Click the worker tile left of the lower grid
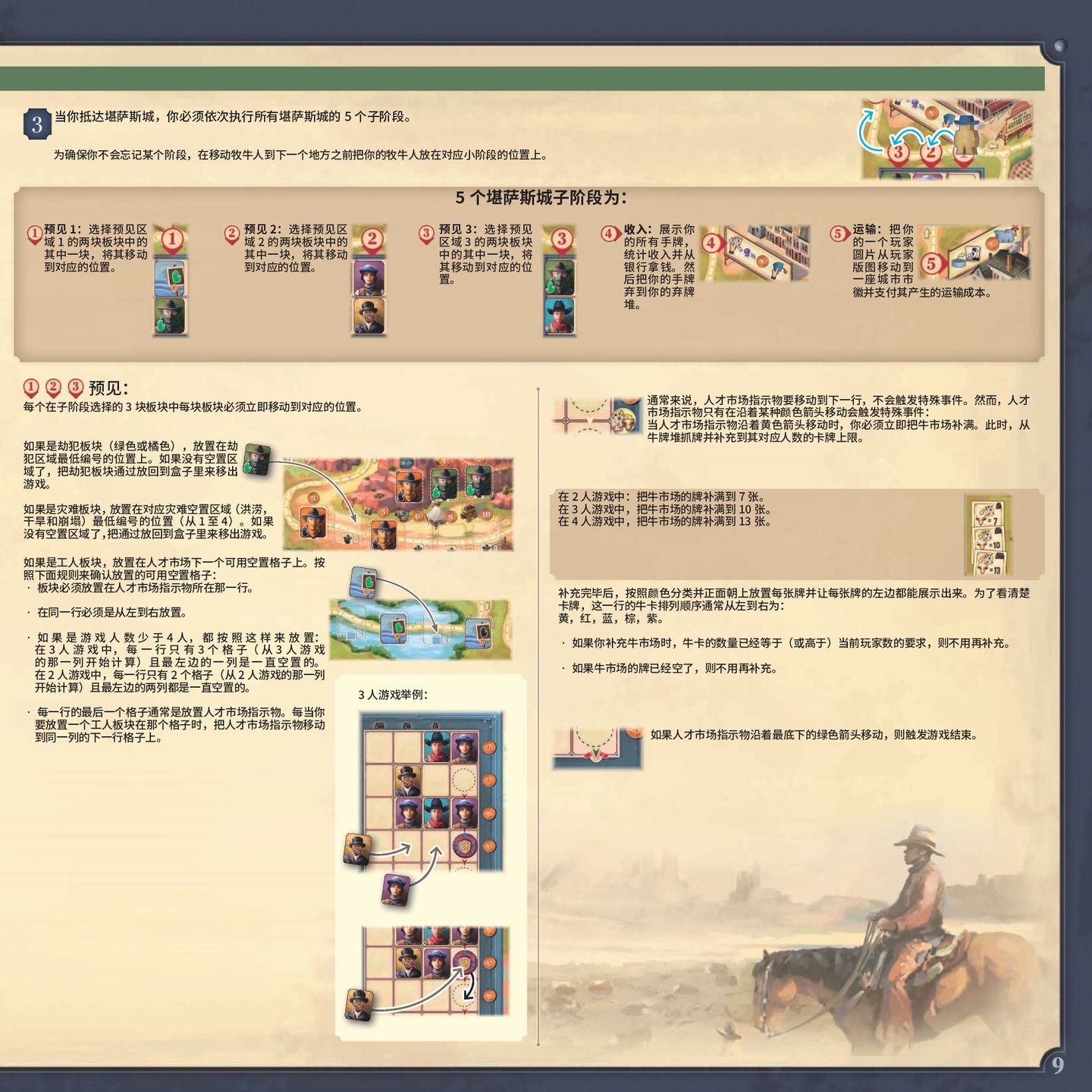 [x=358, y=1006]
